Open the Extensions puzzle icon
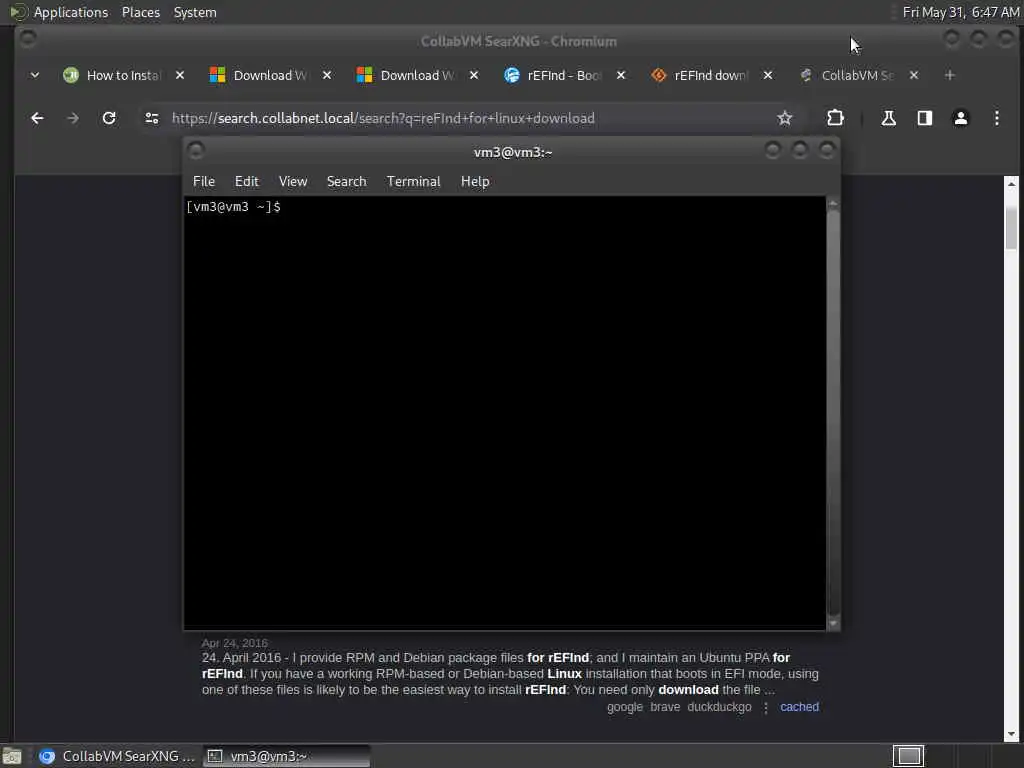The height and width of the screenshot is (768, 1024). pyautogui.click(x=835, y=118)
